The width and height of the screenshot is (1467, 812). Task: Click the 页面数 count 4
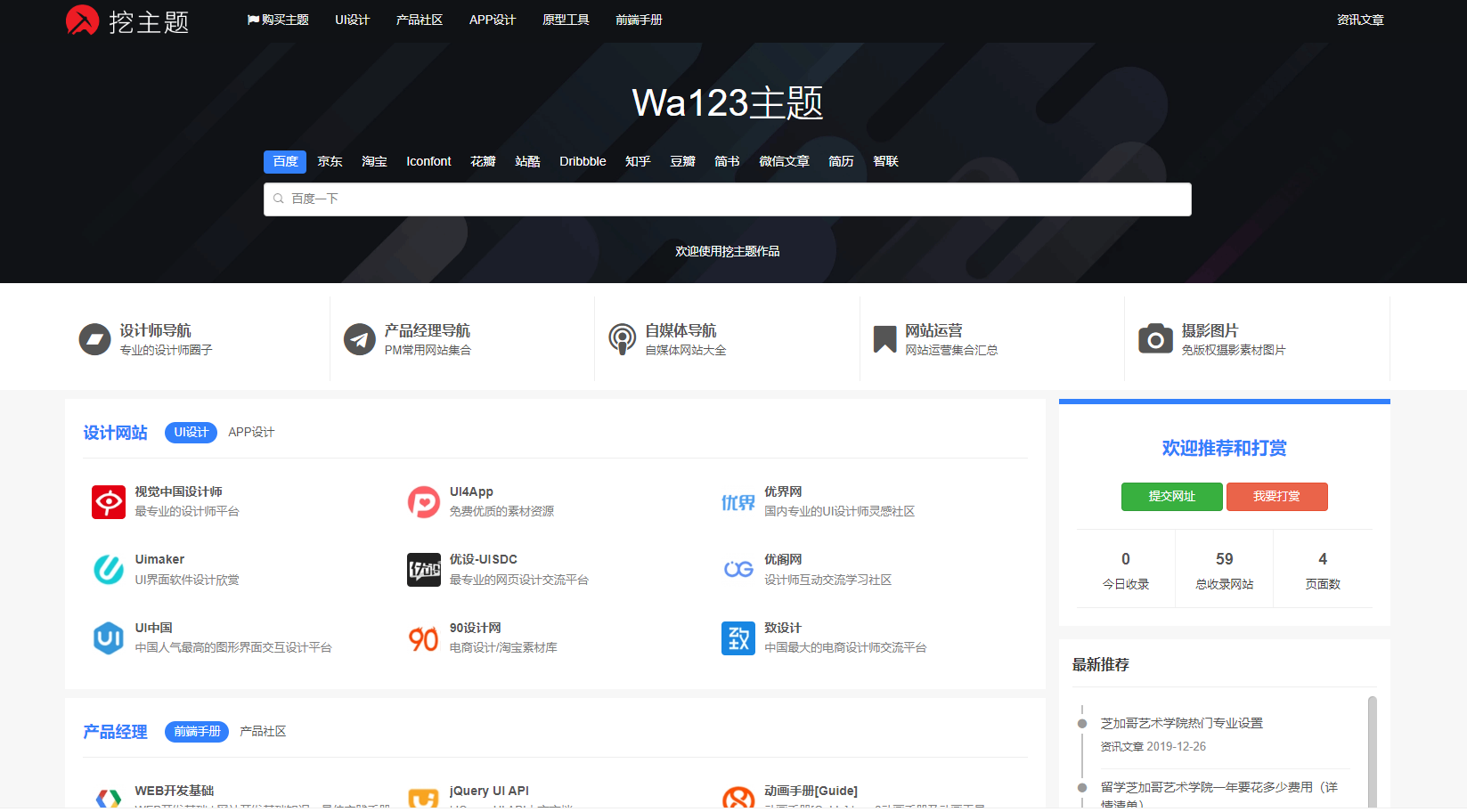[x=1323, y=559]
